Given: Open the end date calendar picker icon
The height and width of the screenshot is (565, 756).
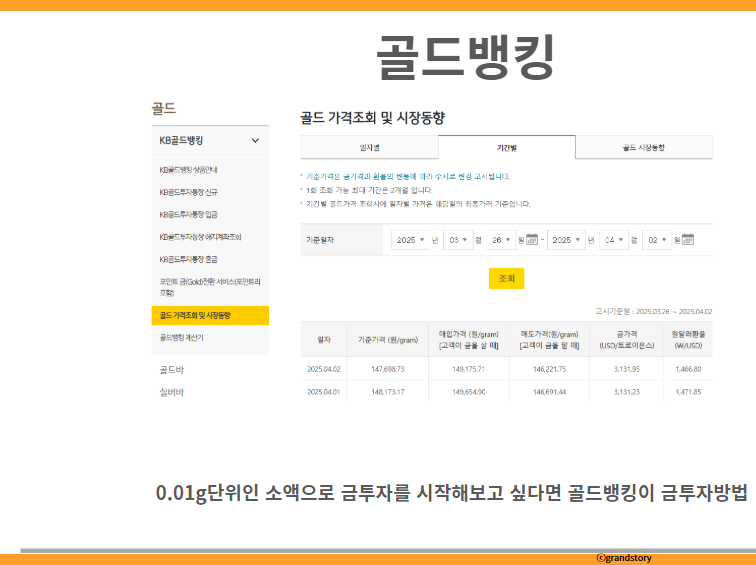Looking at the screenshot, I should click(x=688, y=240).
